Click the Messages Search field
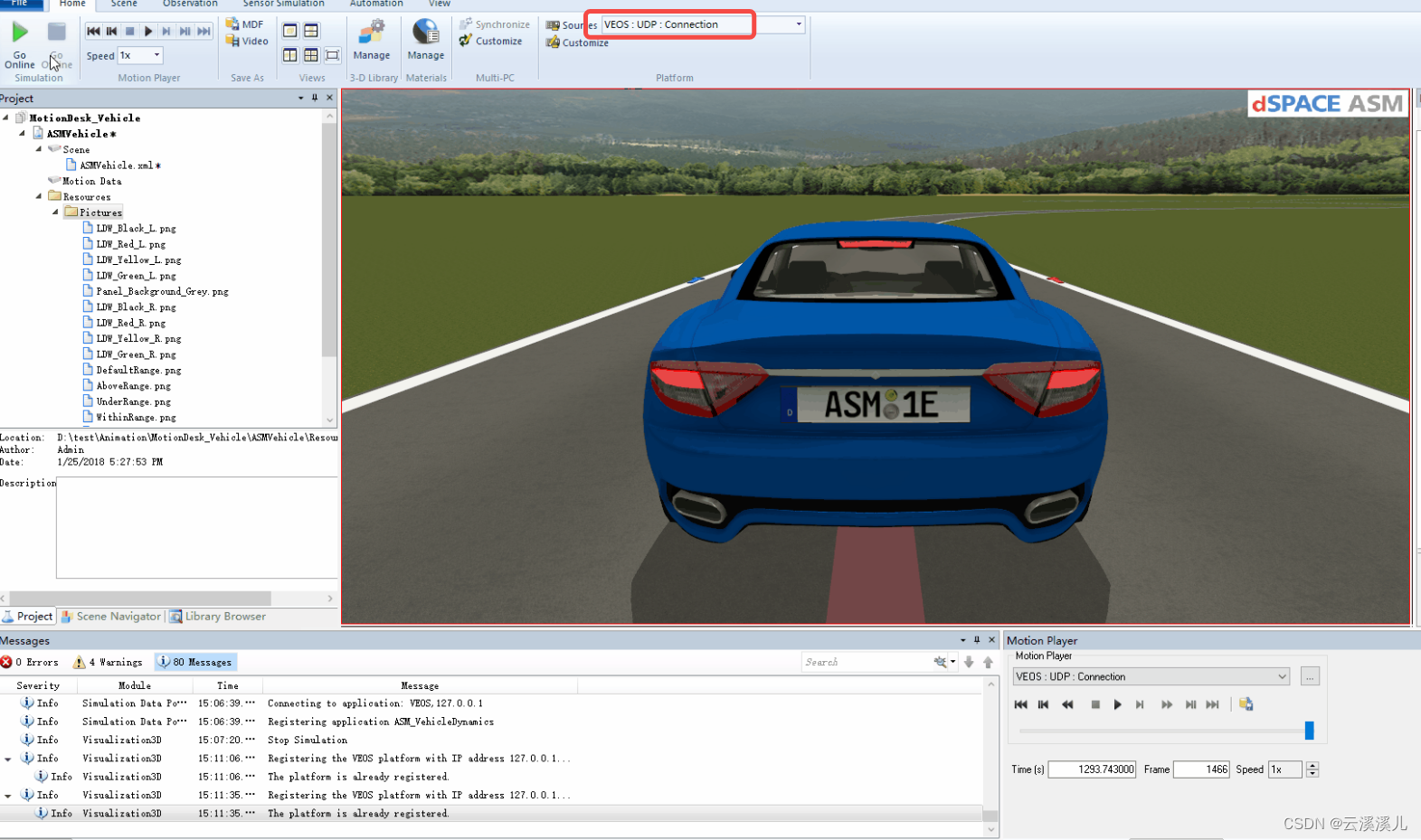Image resolution: width=1421 pixels, height=840 pixels. point(867,662)
